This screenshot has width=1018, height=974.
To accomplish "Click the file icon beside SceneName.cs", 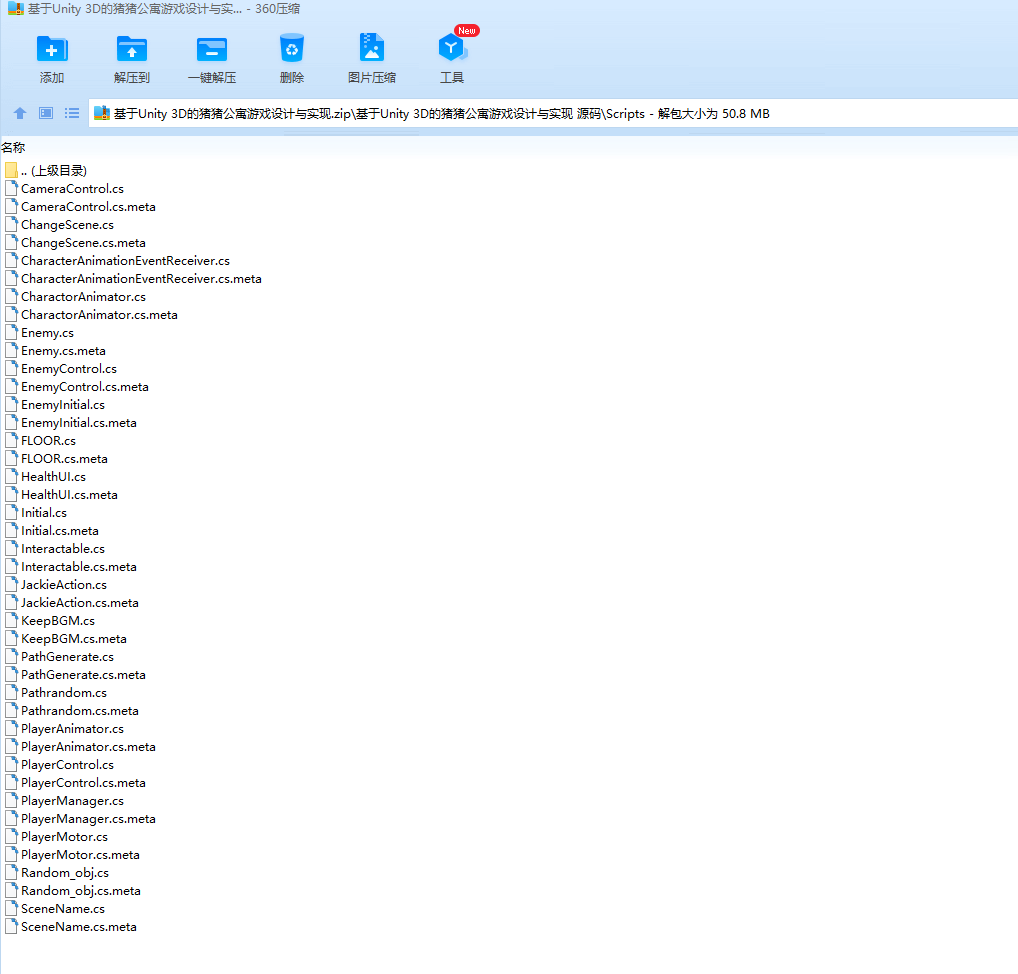I will (11, 908).
